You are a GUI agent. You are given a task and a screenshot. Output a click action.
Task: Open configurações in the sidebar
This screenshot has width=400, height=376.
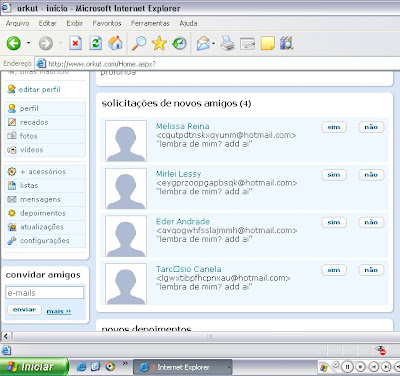pyautogui.click(x=45, y=240)
